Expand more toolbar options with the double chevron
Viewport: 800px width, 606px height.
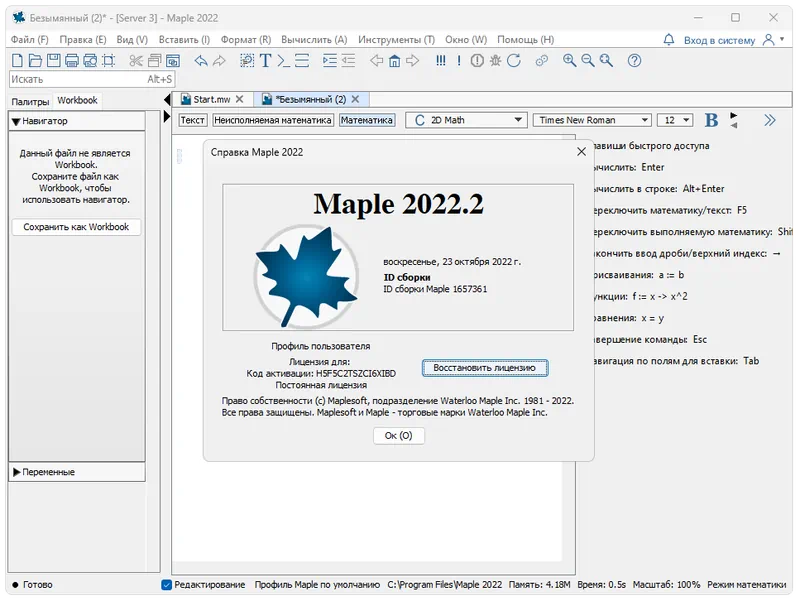click(770, 120)
